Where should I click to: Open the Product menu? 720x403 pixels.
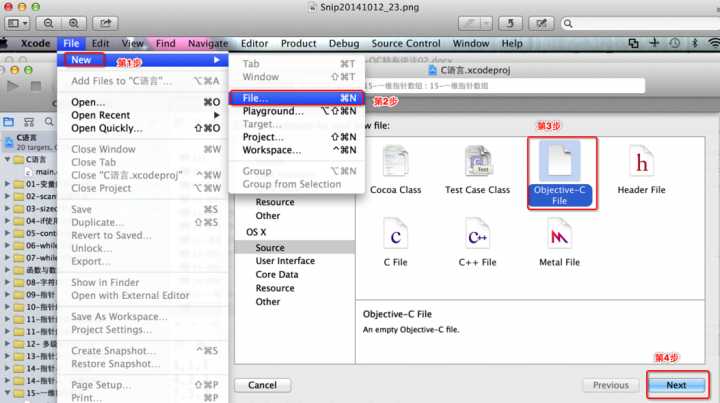click(298, 43)
